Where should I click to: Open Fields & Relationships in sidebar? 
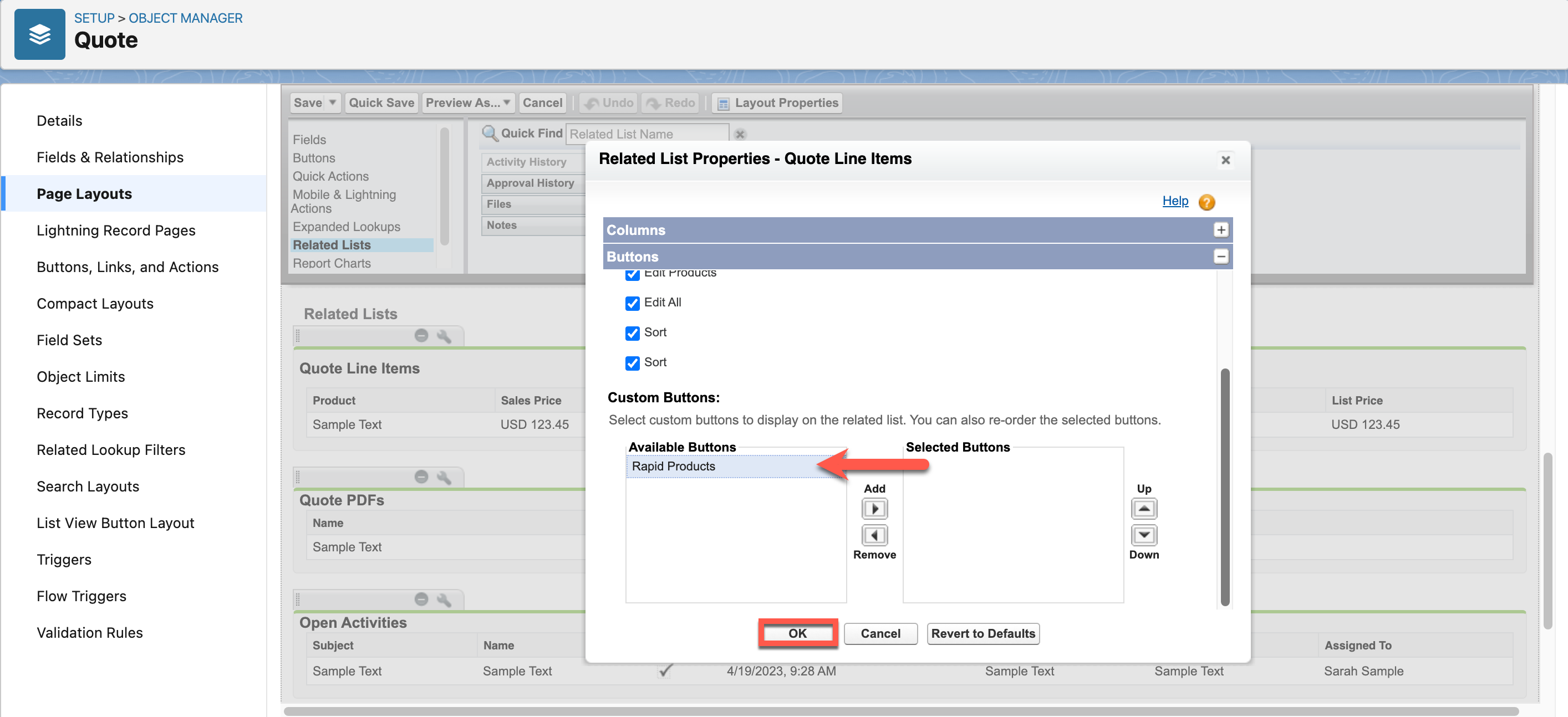point(110,157)
